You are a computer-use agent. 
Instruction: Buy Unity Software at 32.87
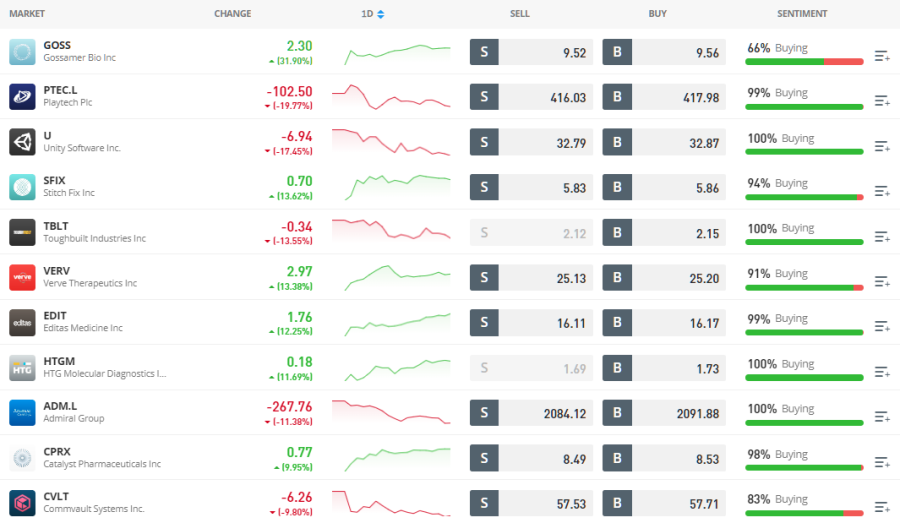click(664, 142)
